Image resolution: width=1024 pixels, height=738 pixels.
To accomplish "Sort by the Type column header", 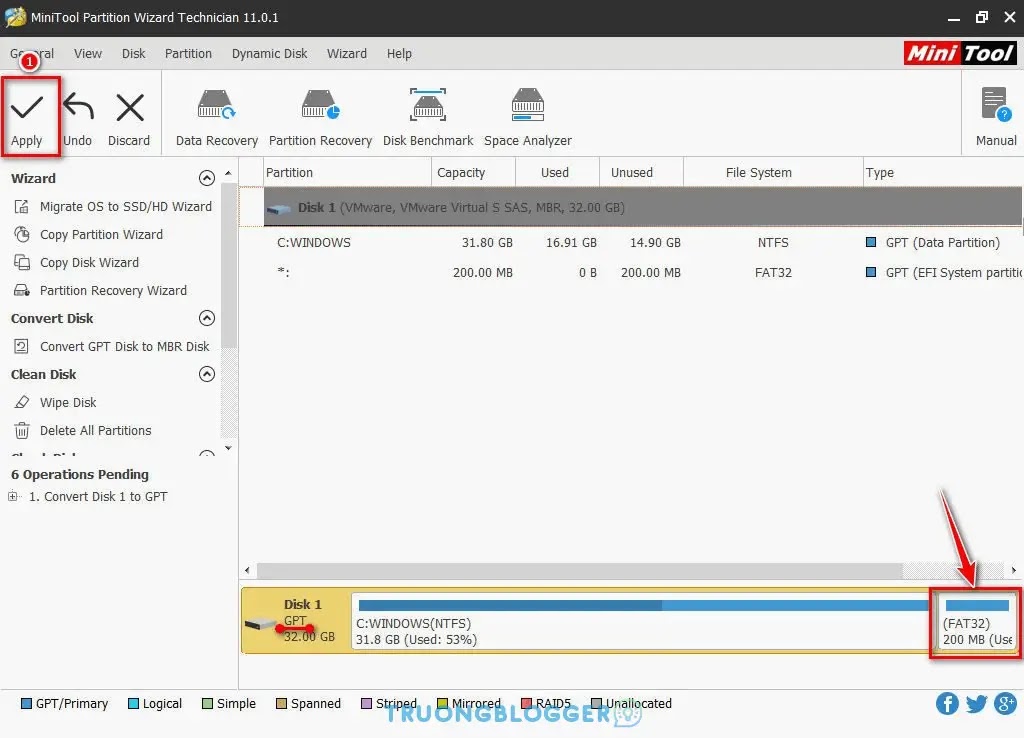I will pos(943,172).
